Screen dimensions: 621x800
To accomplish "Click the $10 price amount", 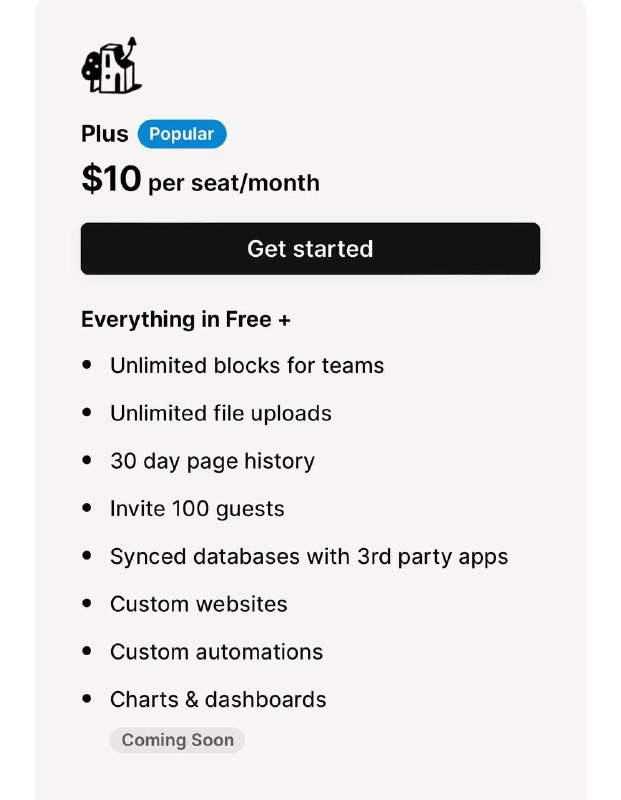I will click(111, 179).
